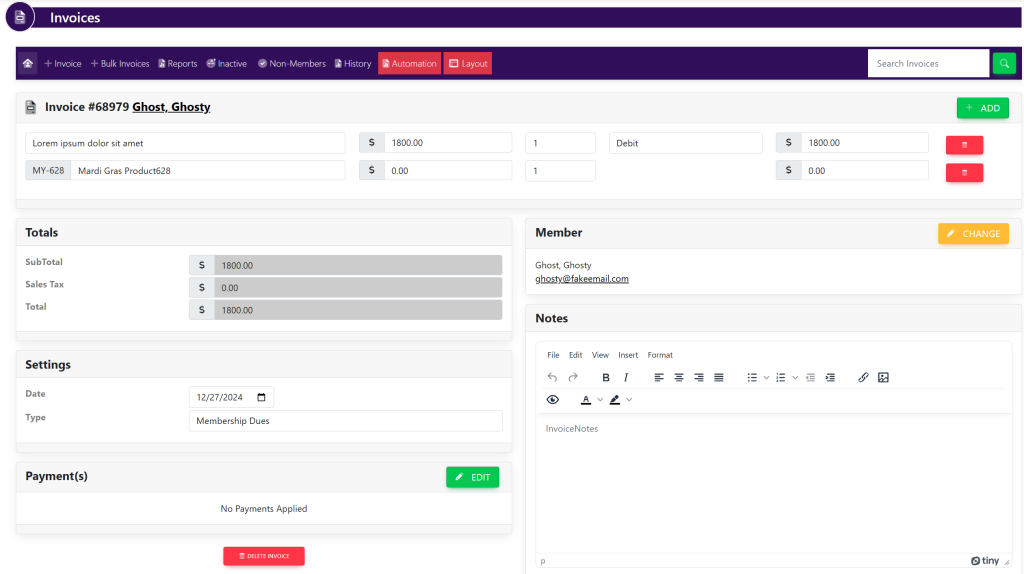Toggle the notes preview eye icon
The image size is (1024, 574).
pyautogui.click(x=552, y=400)
